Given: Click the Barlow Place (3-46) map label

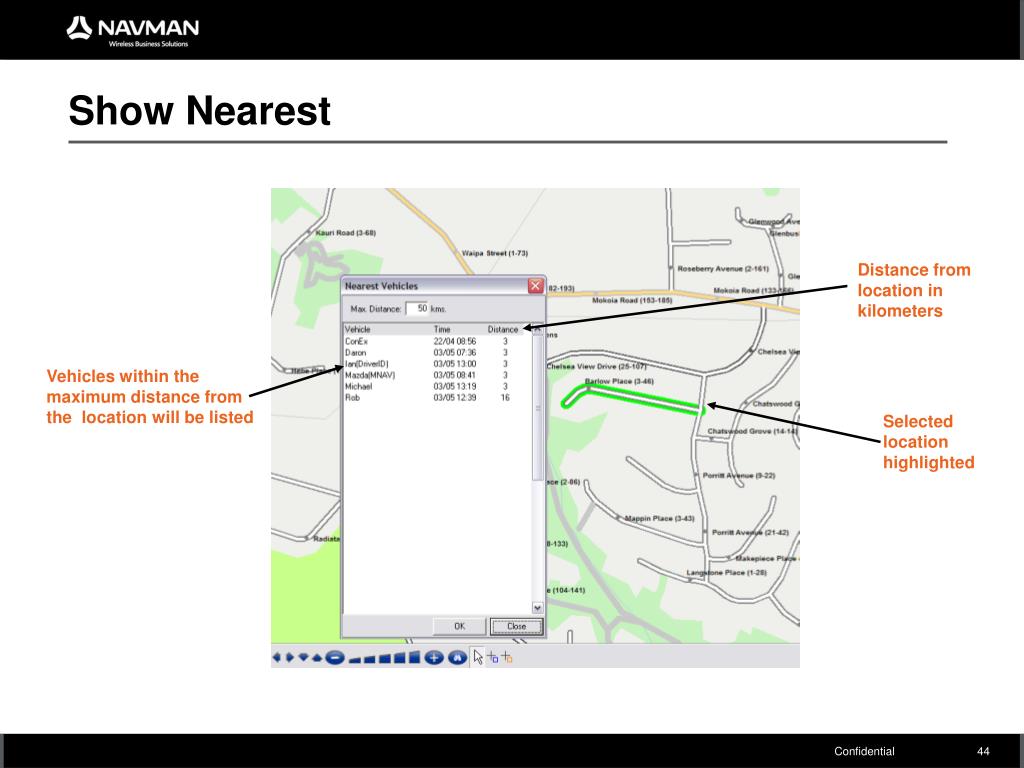Looking at the screenshot, I should pos(619,381).
